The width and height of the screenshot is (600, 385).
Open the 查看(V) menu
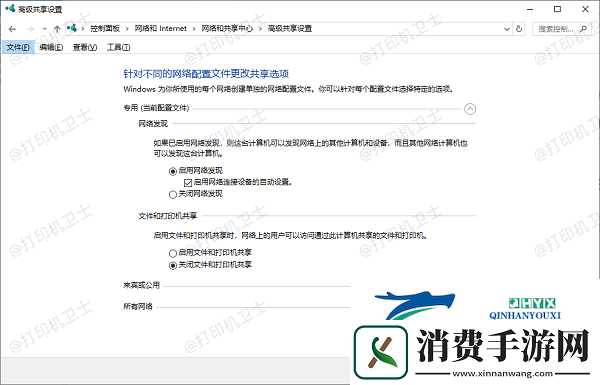click(x=85, y=47)
